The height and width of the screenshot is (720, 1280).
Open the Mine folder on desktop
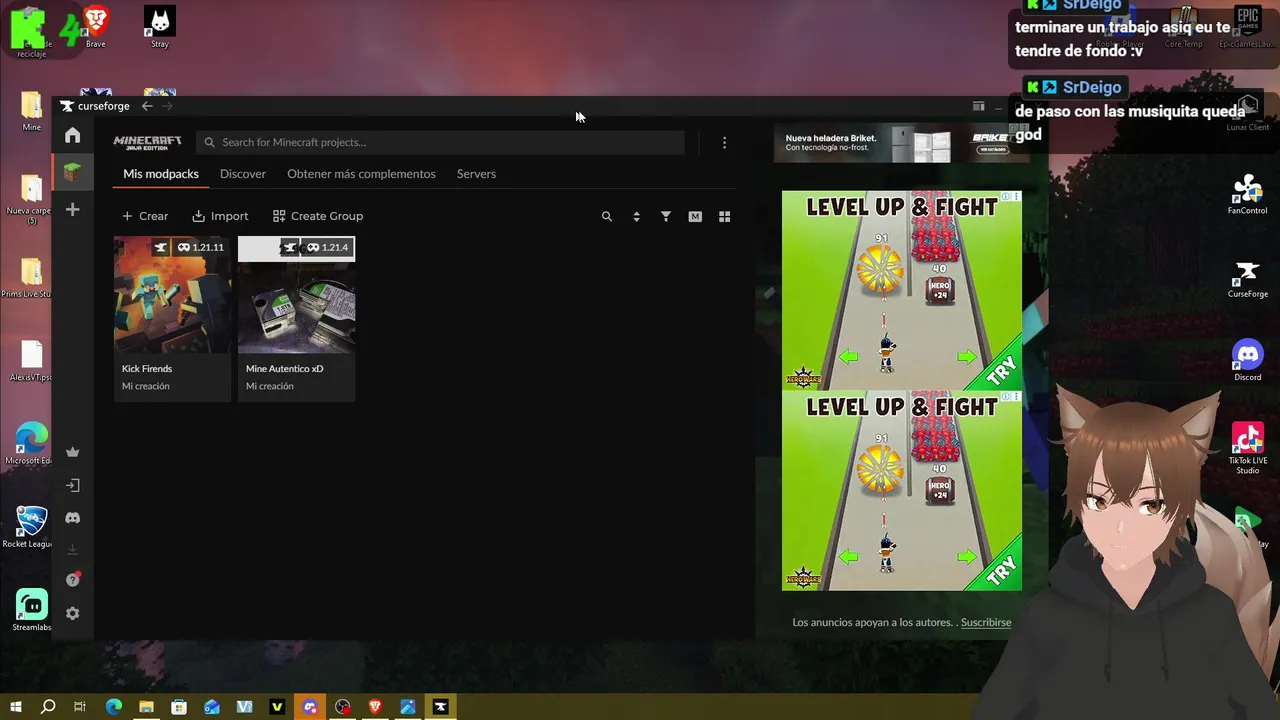point(31,111)
